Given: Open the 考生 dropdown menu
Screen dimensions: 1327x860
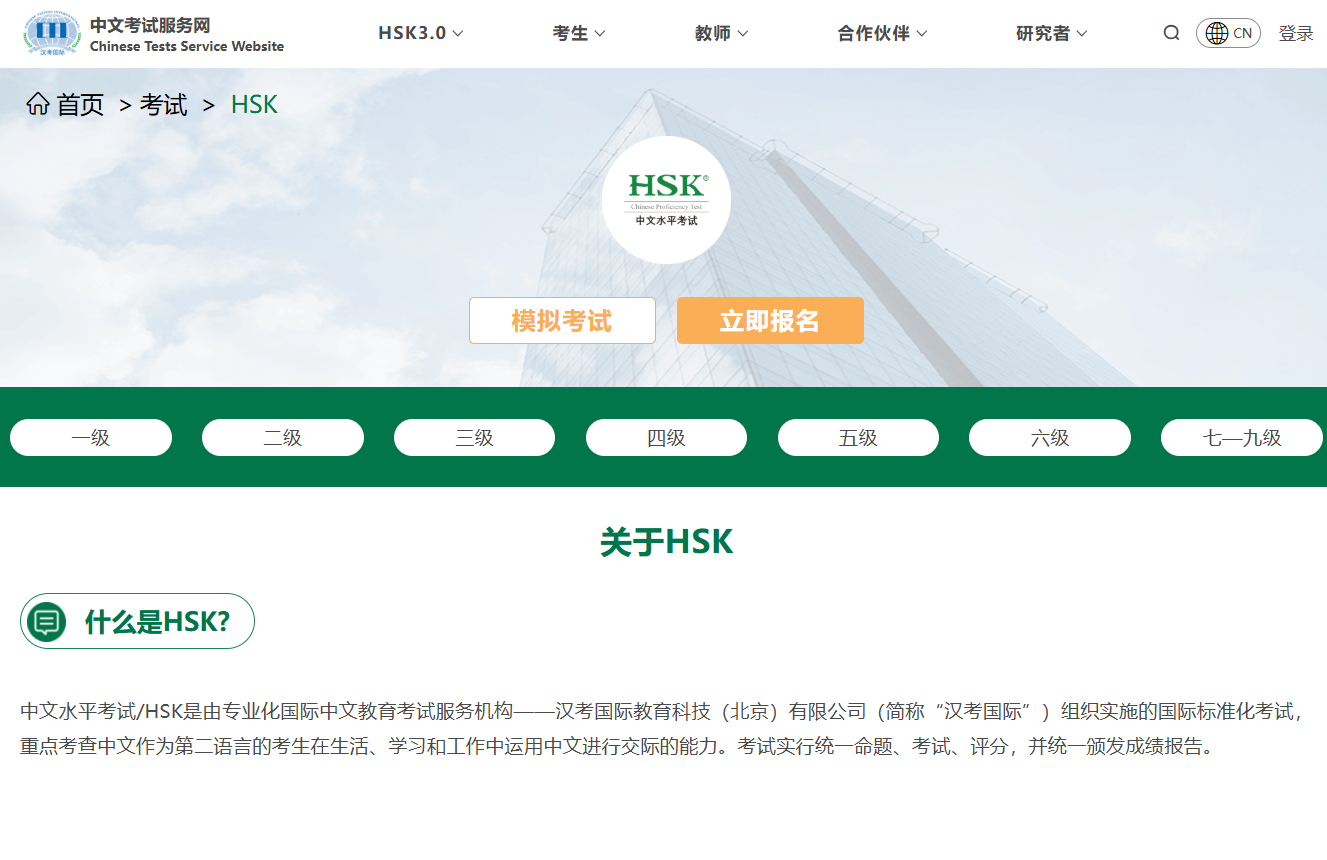Looking at the screenshot, I should 578,32.
